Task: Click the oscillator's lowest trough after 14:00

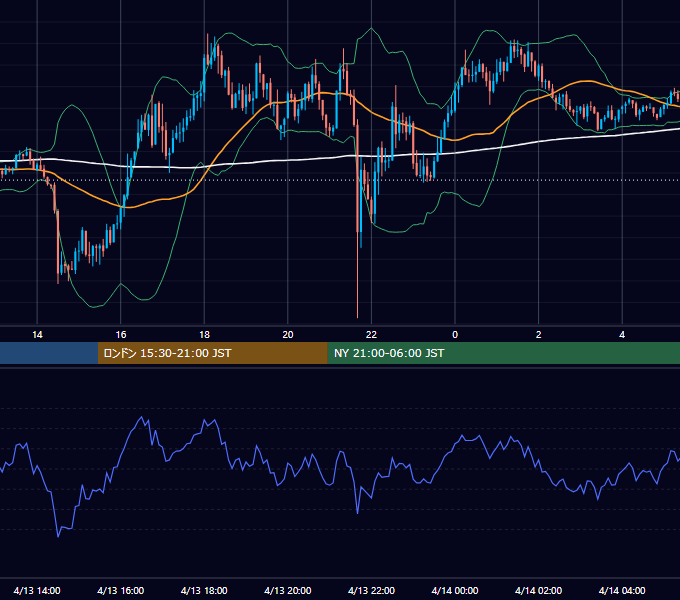Action: pyautogui.click(x=59, y=536)
